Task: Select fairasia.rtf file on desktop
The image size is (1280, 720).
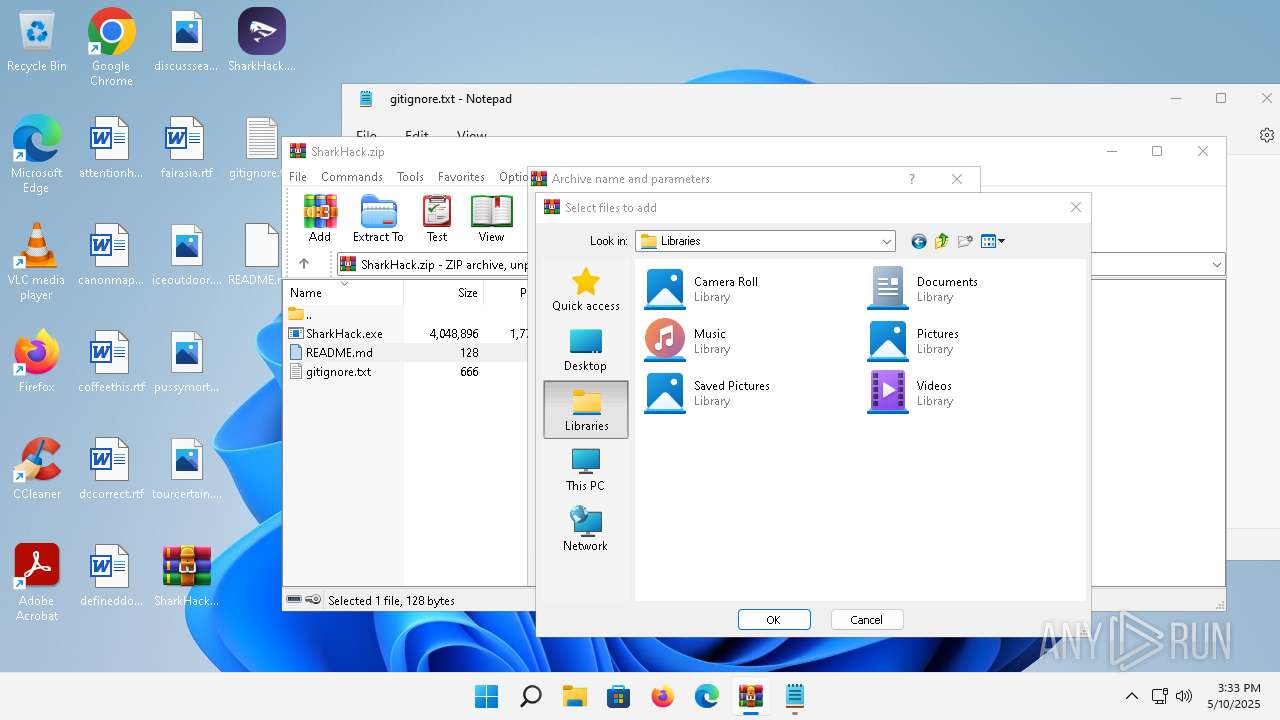Action: pos(187,148)
